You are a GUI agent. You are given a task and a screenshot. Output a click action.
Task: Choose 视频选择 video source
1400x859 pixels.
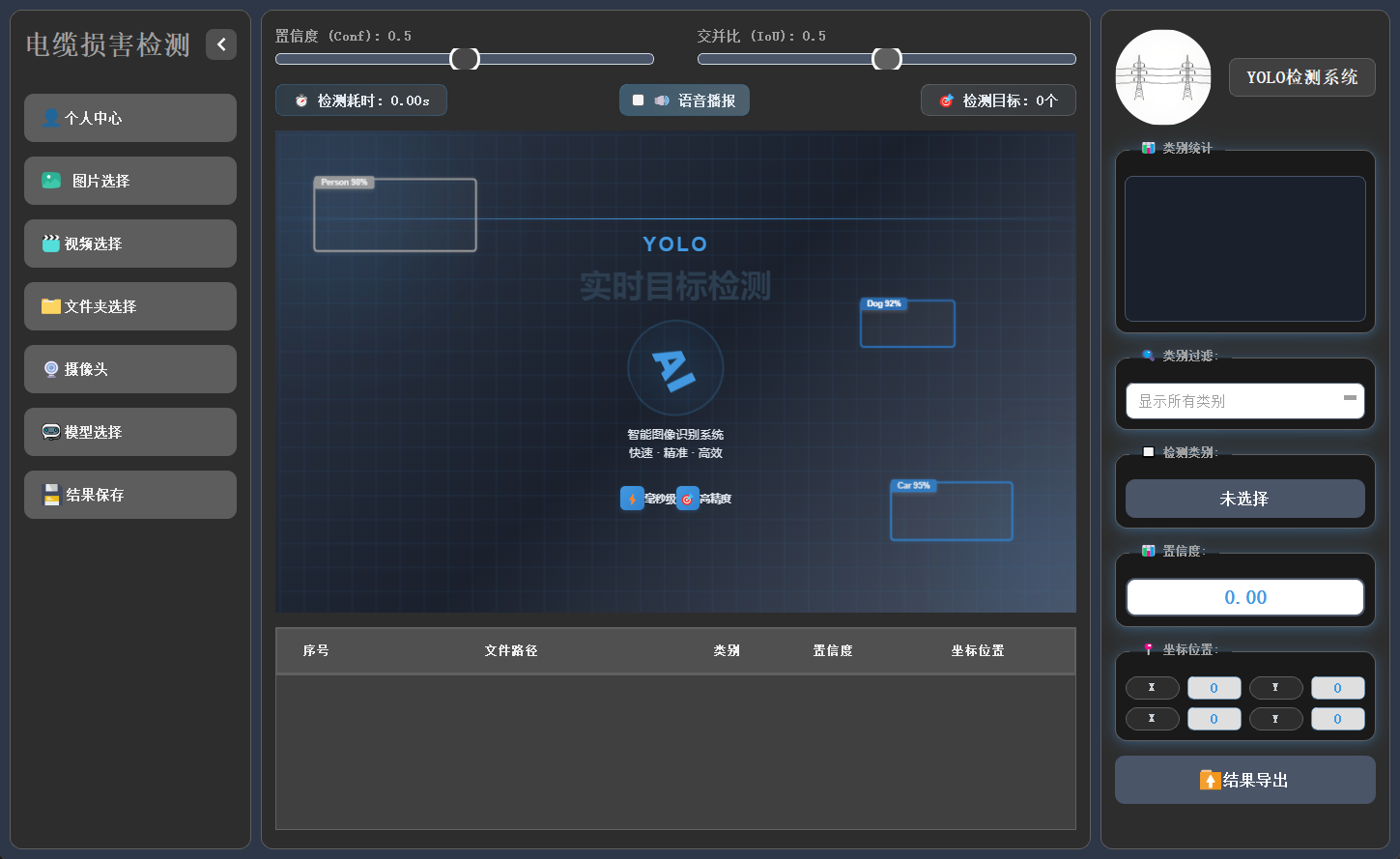(130, 243)
